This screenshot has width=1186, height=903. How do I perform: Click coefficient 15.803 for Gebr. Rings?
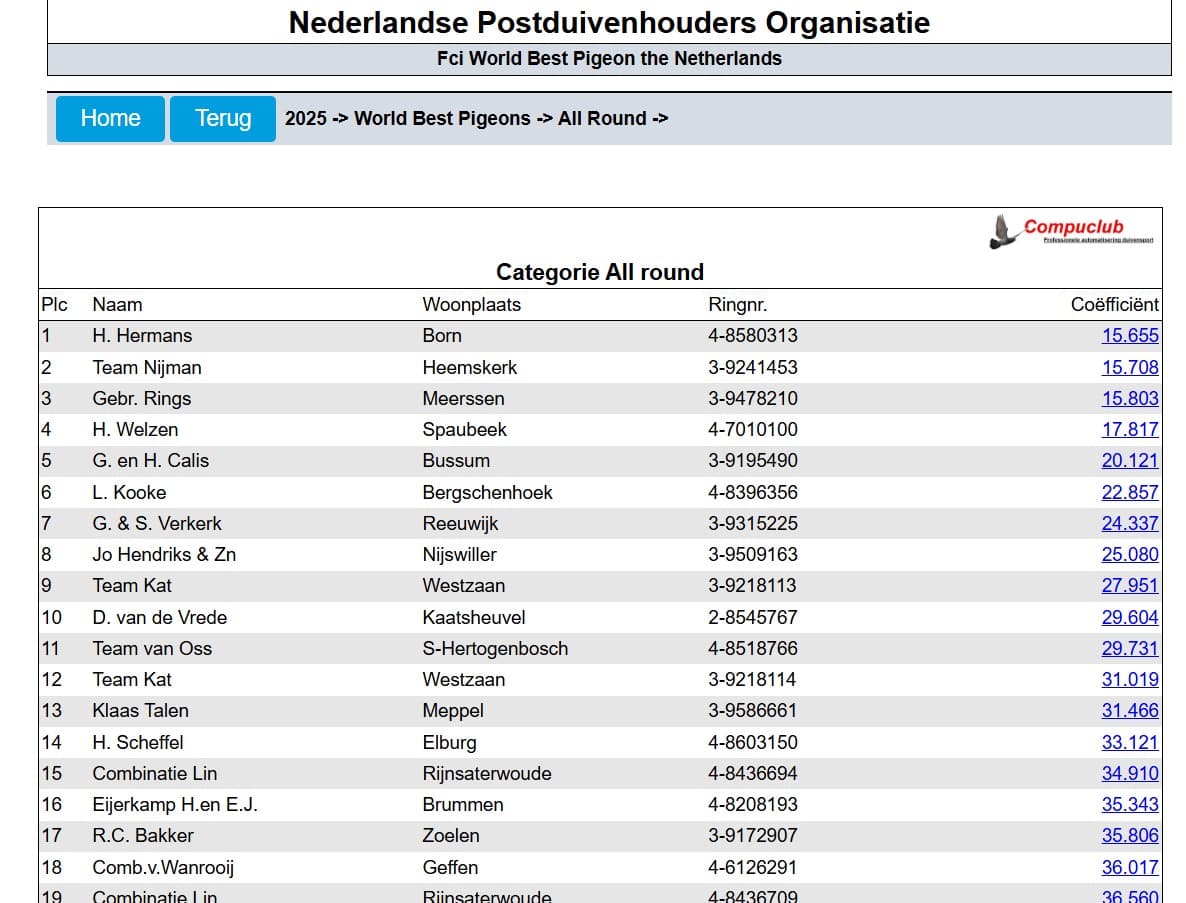pyautogui.click(x=1130, y=398)
